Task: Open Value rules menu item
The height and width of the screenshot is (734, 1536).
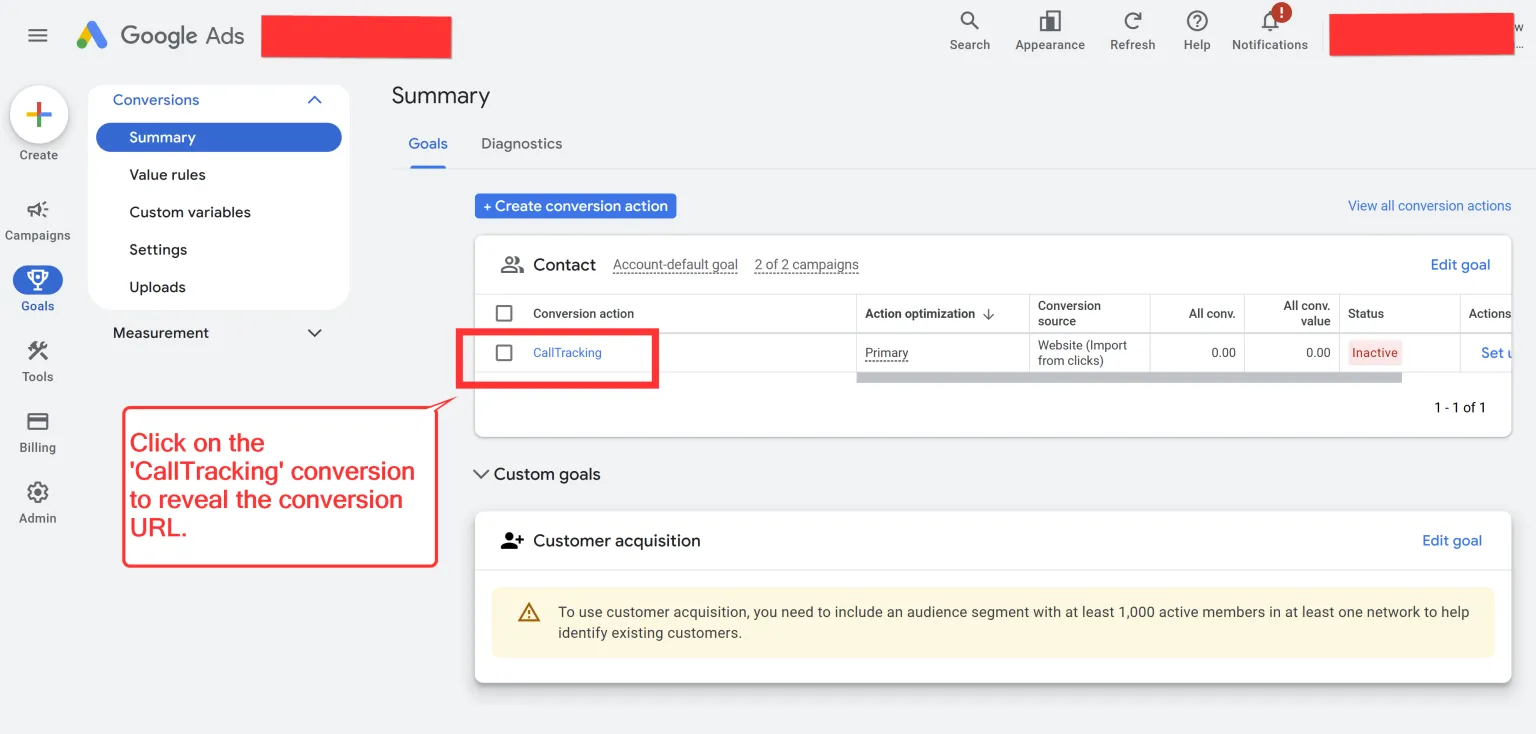Action: pos(167,175)
